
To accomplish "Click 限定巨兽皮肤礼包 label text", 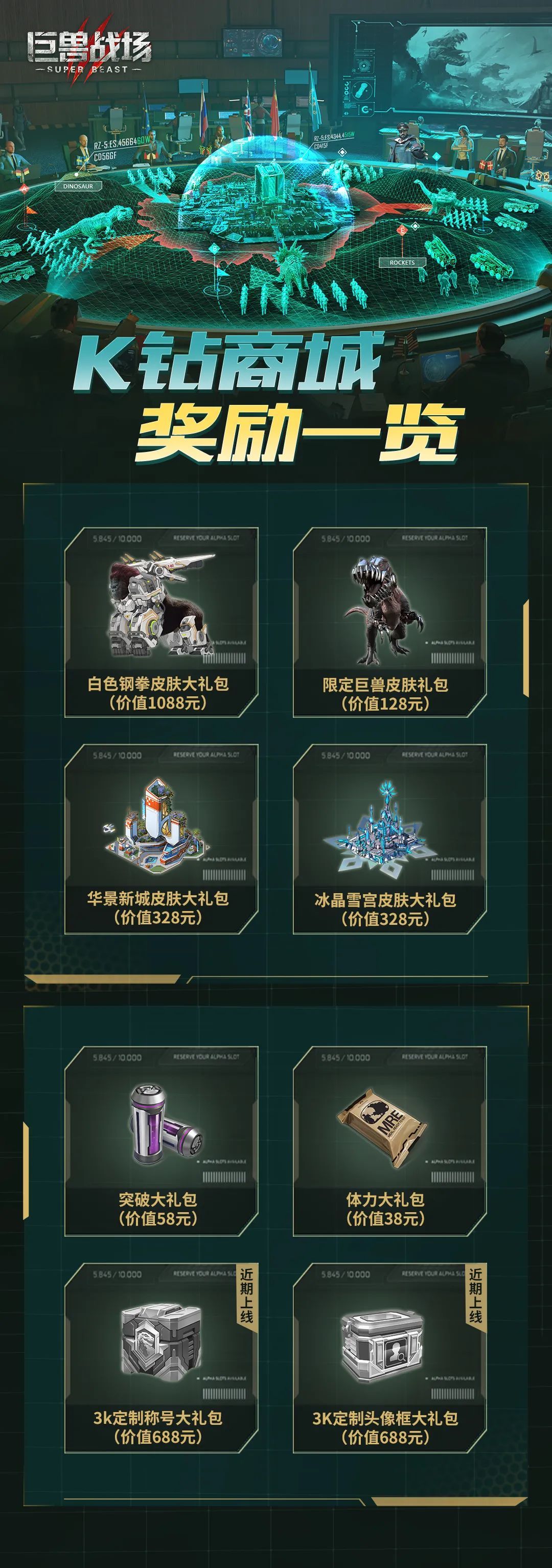I will pos(385,685).
